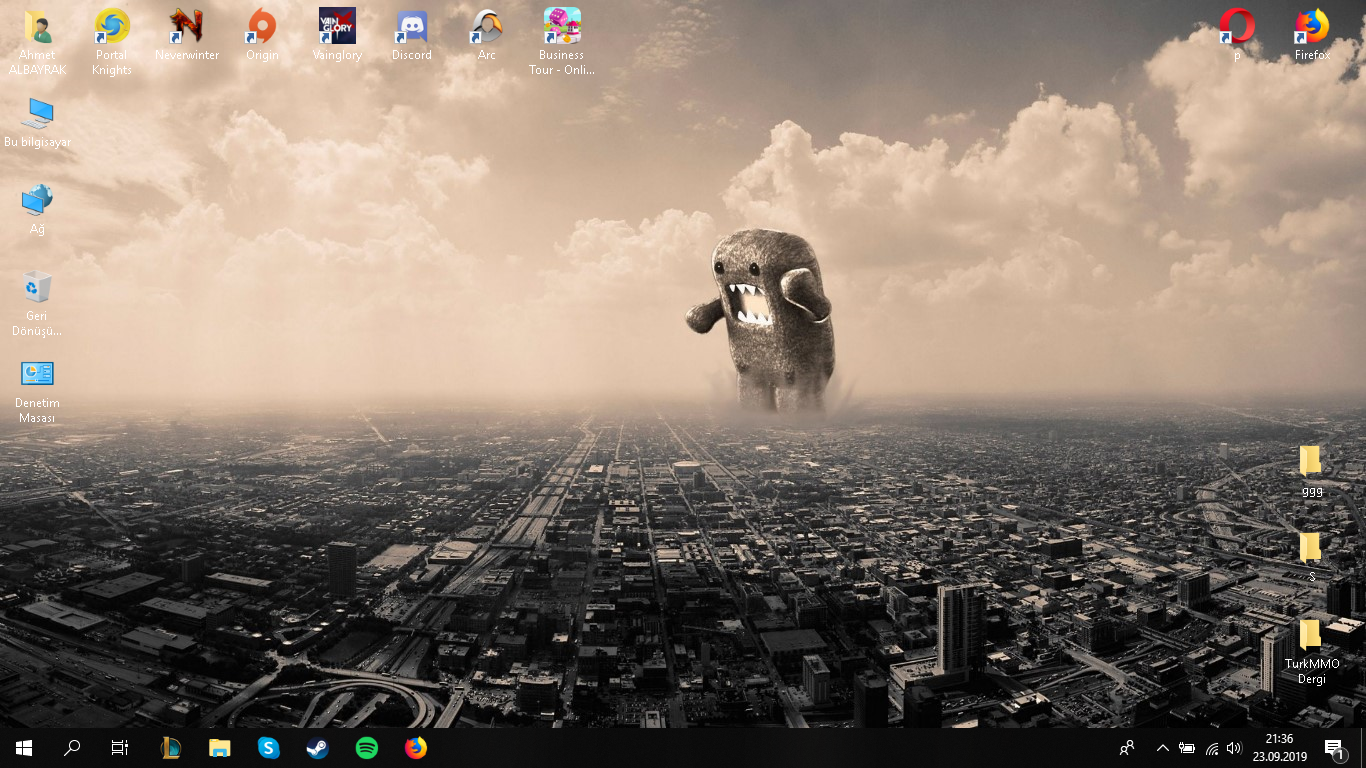Launch Discord from desktop shortcut
The width and height of the screenshot is (1366, 768).
point(412,27)
